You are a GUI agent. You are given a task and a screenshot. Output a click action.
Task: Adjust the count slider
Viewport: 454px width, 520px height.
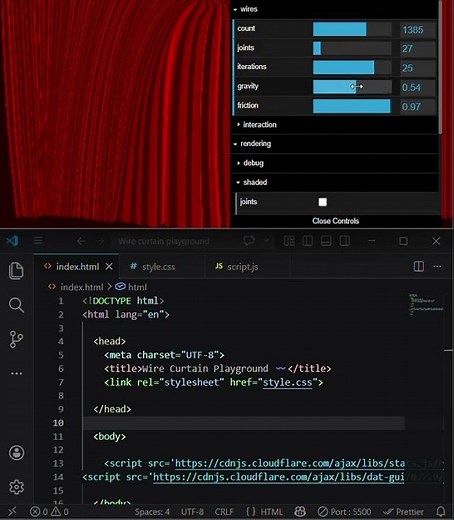(352, 29)
